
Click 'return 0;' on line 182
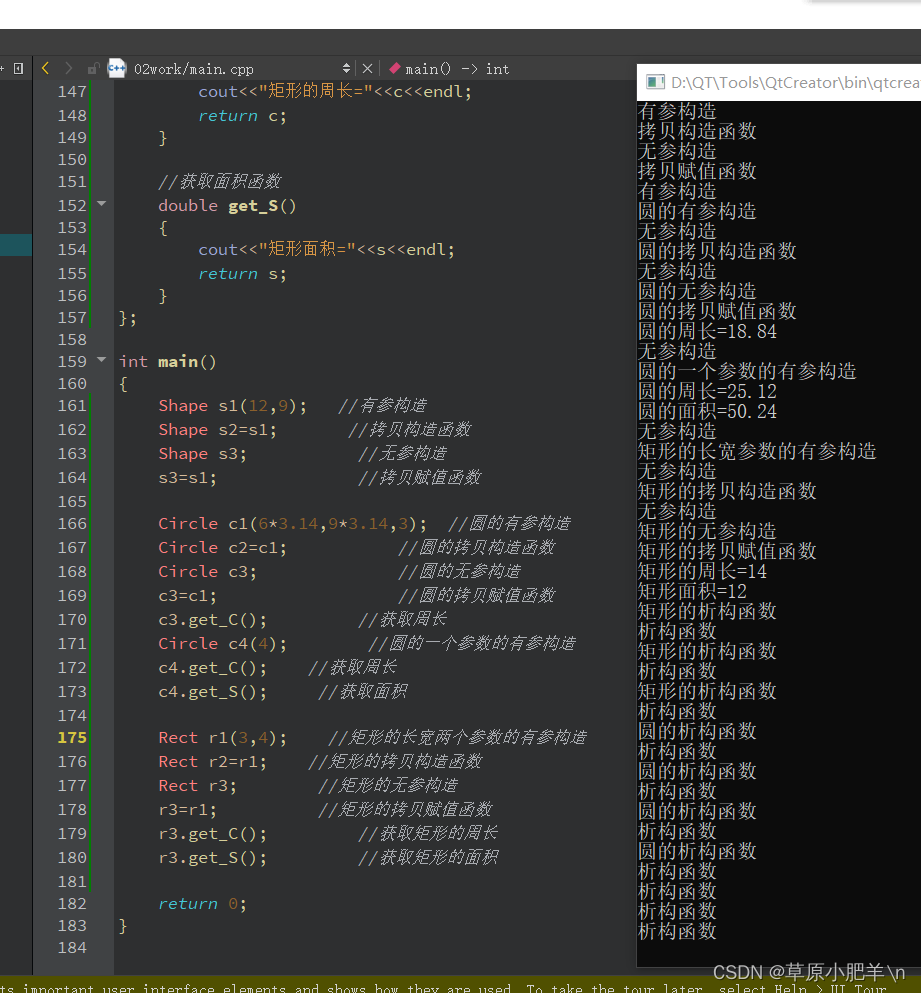coord(202,904)
